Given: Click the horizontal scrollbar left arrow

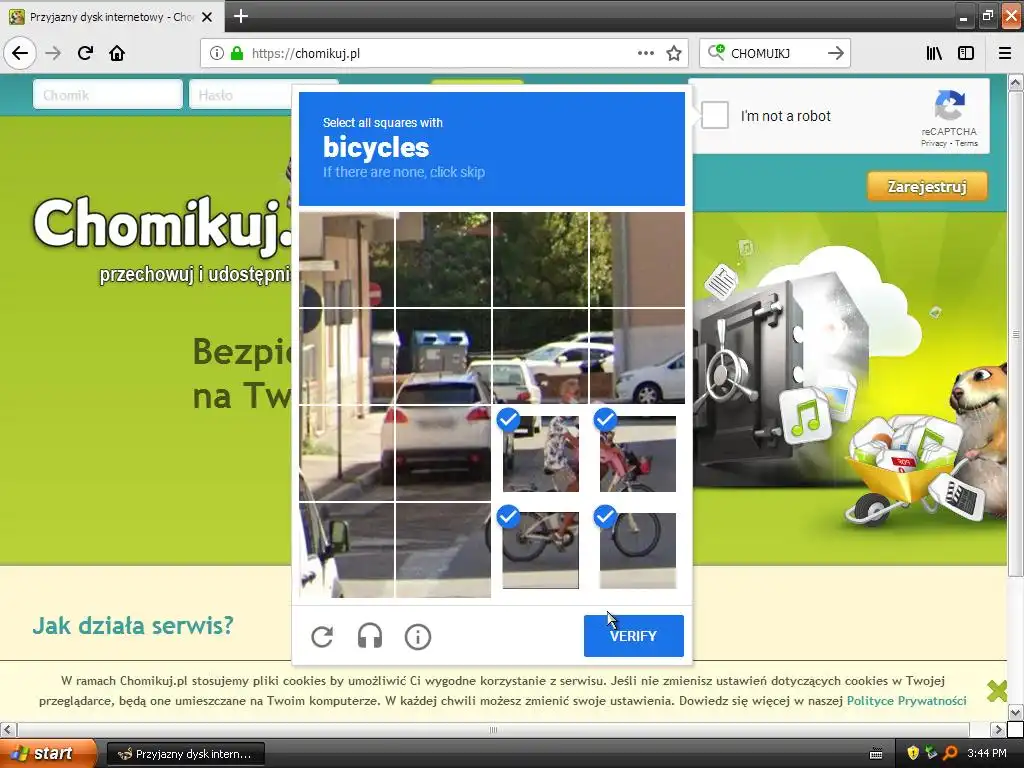Looking at the screenshot, I should (x=8, y=729).
